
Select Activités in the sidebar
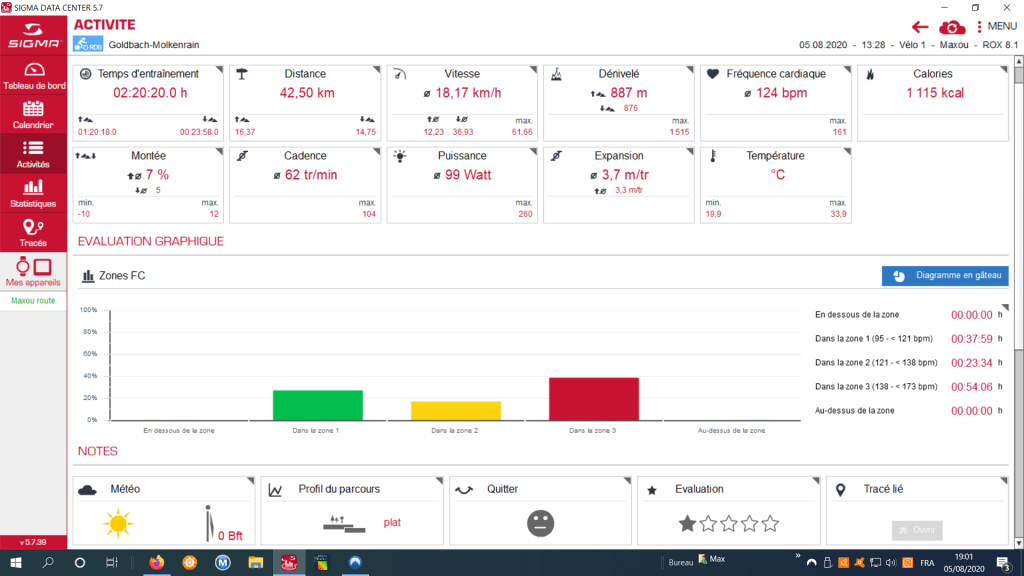pyautogui.click(x=33, y=154)
